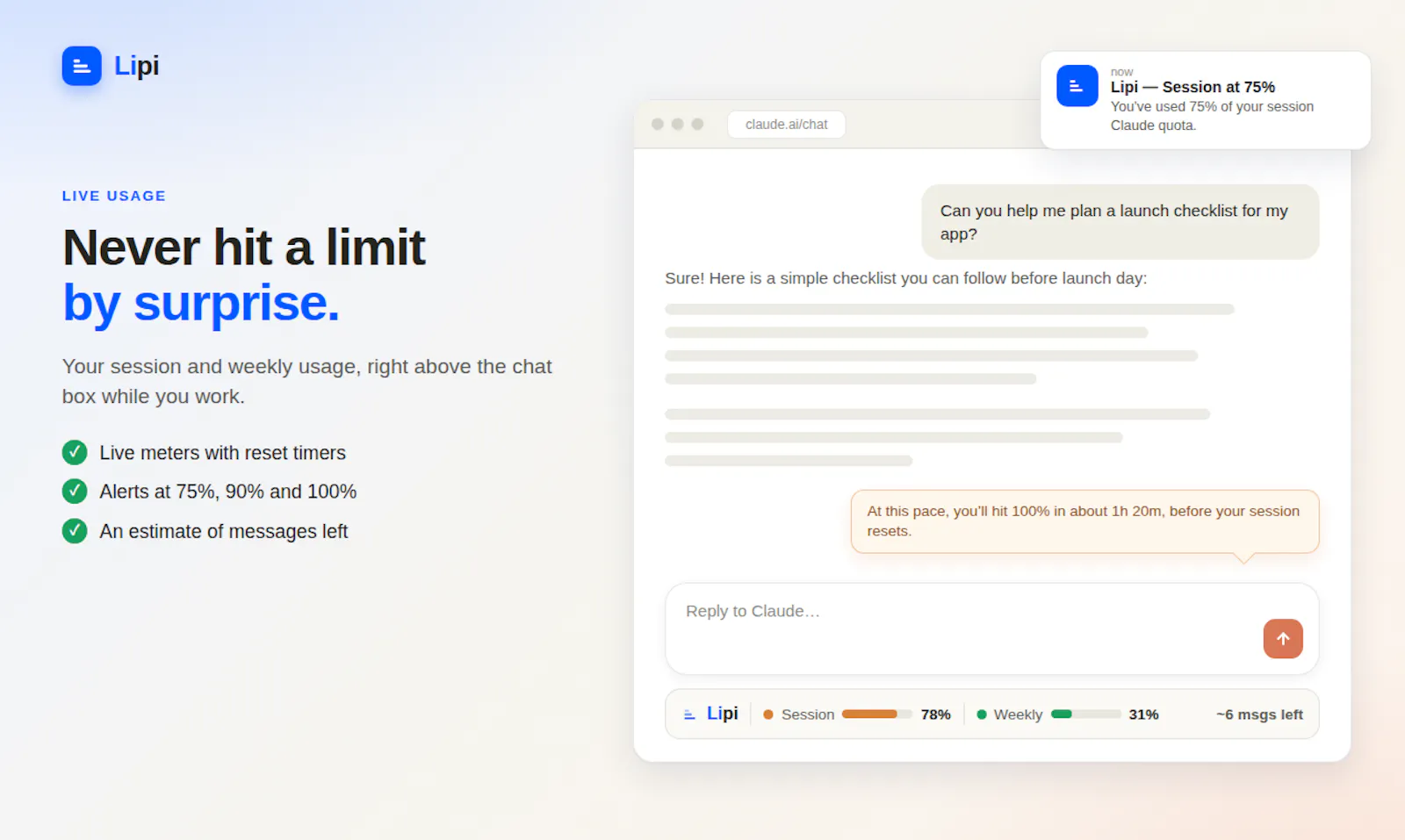The width and height of the screenshot is (1405, 840).
Task: Click the Session usage progress bar
Action: [x=876, y=714]
